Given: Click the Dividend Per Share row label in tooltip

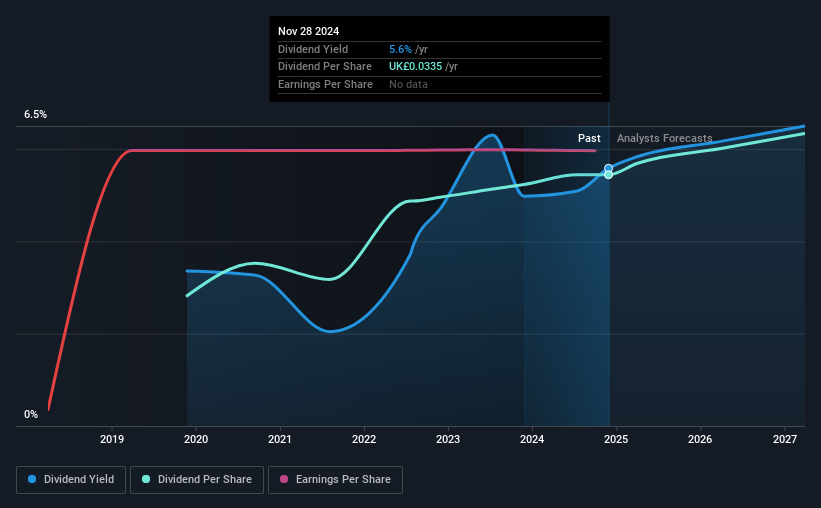Looking at the screenshot, I should [x=325, y=67].
